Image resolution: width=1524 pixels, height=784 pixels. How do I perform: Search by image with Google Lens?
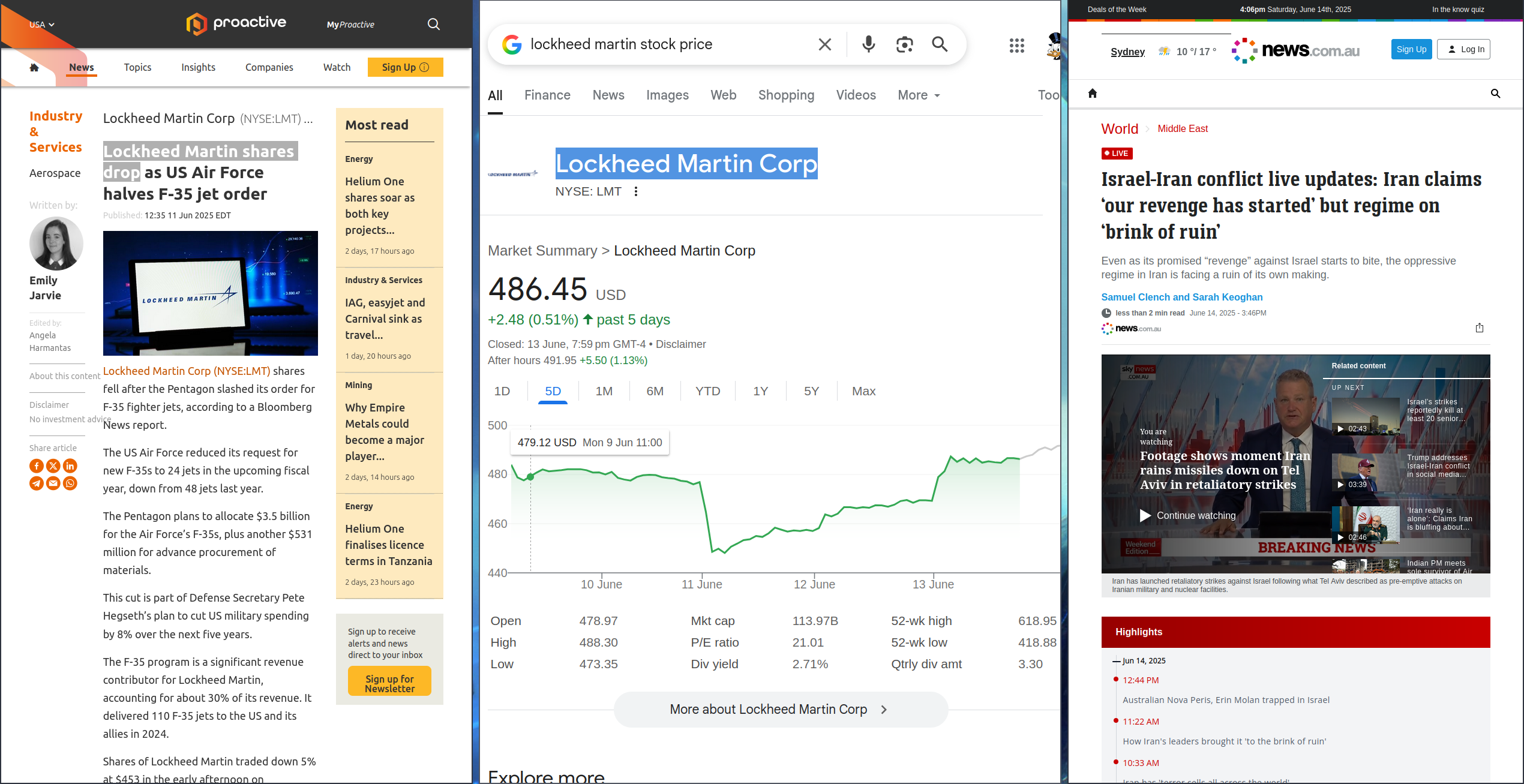904,44
